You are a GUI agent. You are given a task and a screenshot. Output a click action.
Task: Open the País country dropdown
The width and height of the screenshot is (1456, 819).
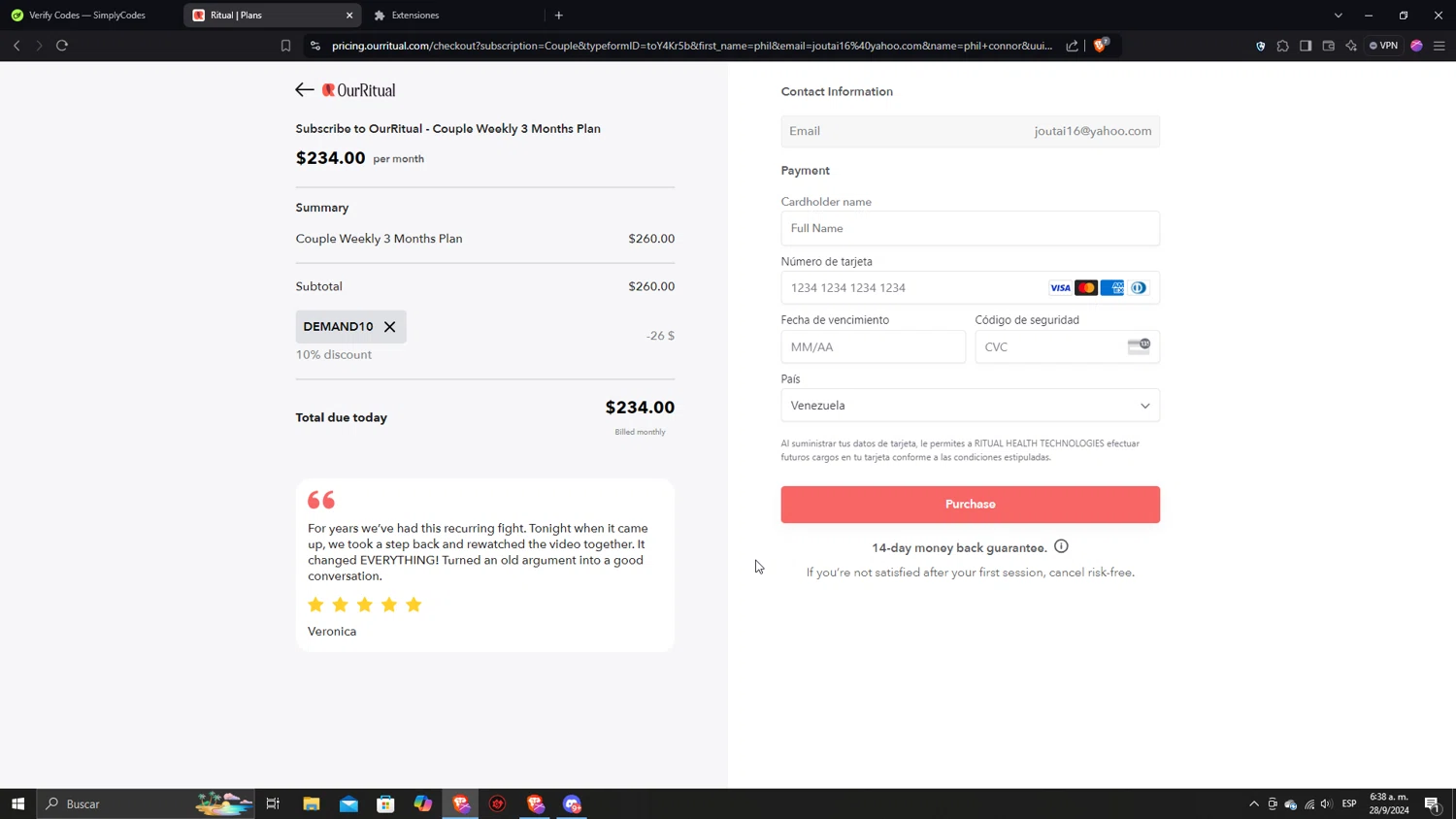(x=970, y=406)
